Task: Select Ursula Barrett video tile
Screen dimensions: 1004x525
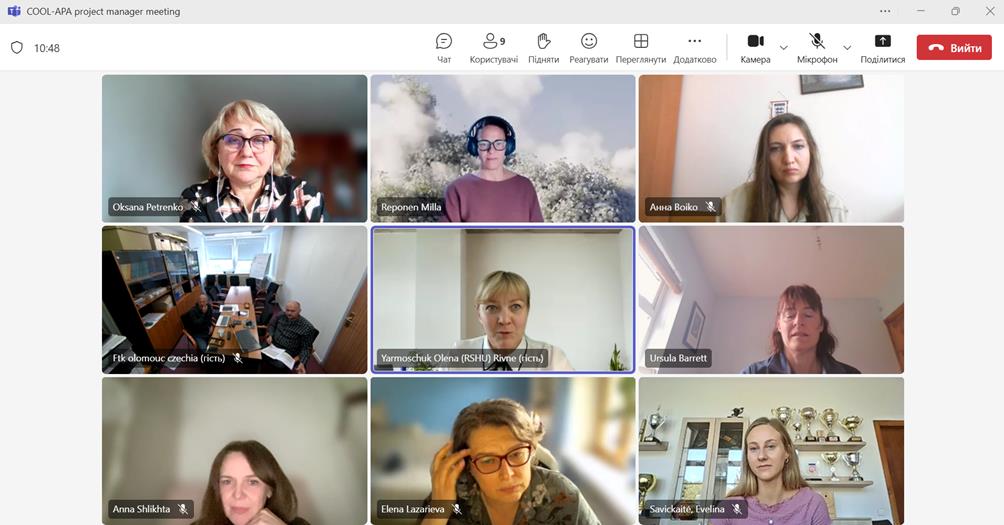Action: pos(771,299)
